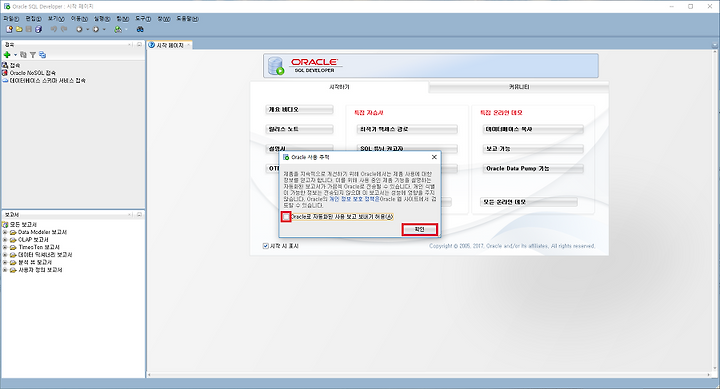Expand the Data Dictionary reports node
The width and height of the screenshot is (720, 389).
(5, 255)
